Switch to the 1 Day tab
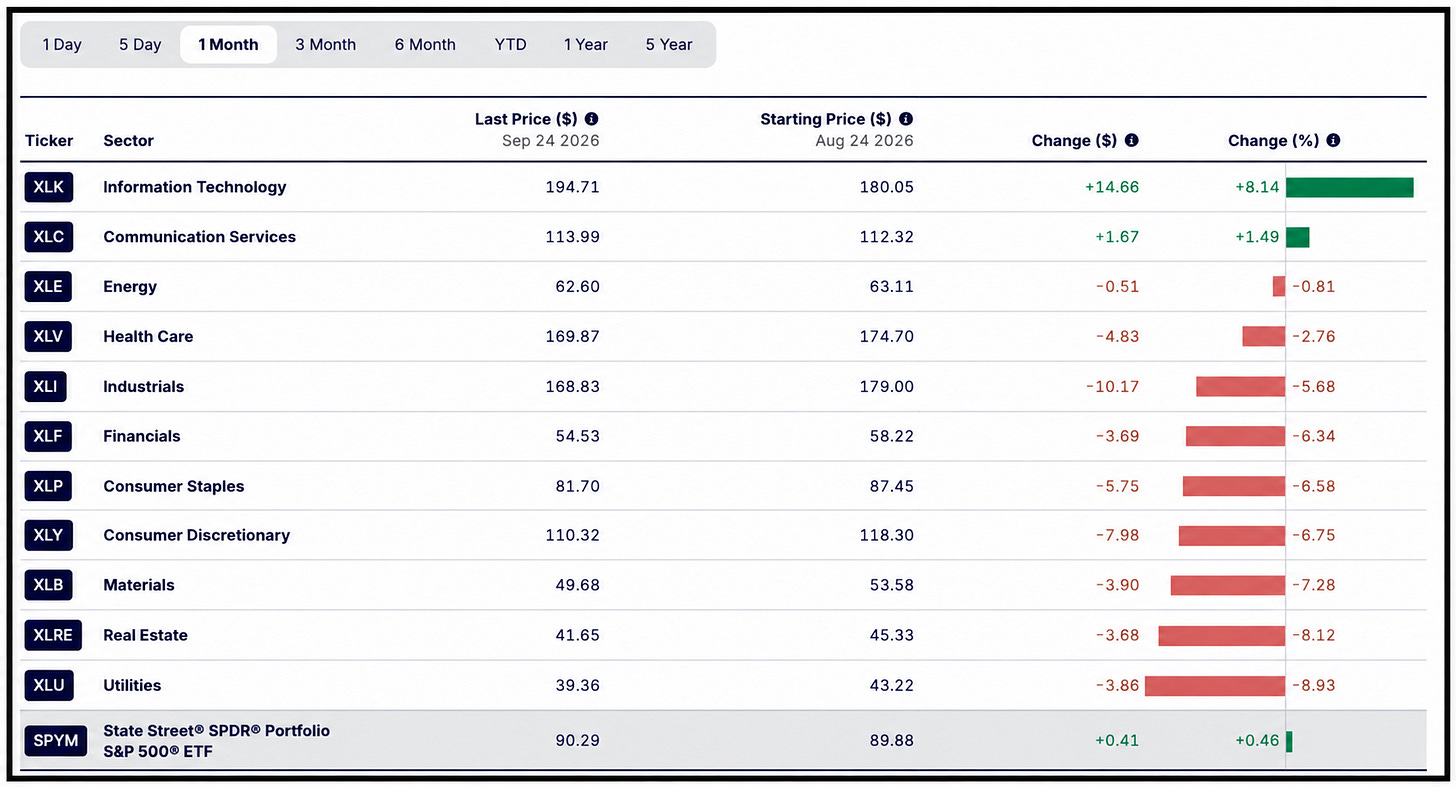The width and height of the screenshot is (1456, 787). 62,45
